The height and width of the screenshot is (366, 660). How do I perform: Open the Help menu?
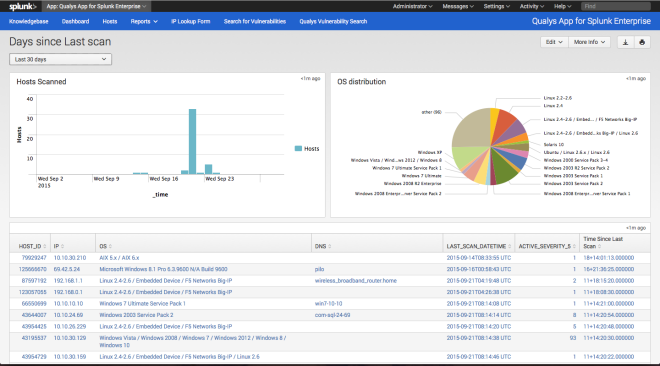(562, 6)
